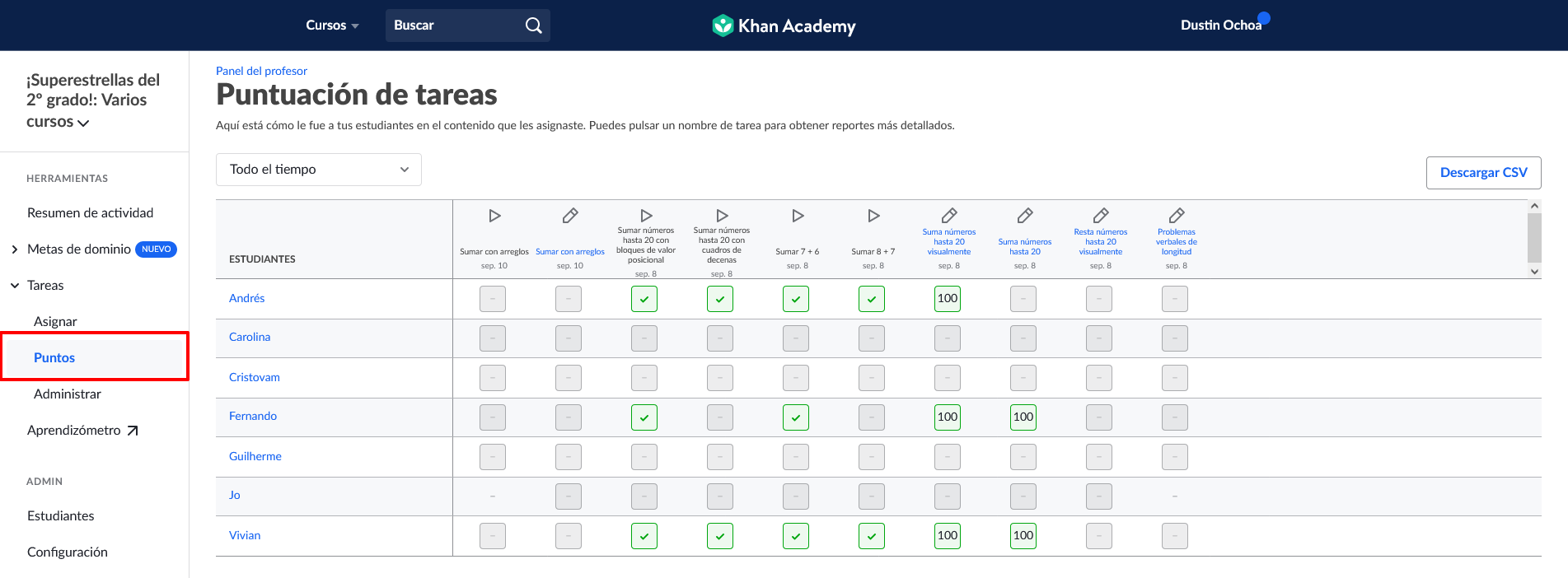This screenshot has height=578, width=1568.
Task: Click Vivian's 100 score for Suma visualmente
Action: click(948, 536)
